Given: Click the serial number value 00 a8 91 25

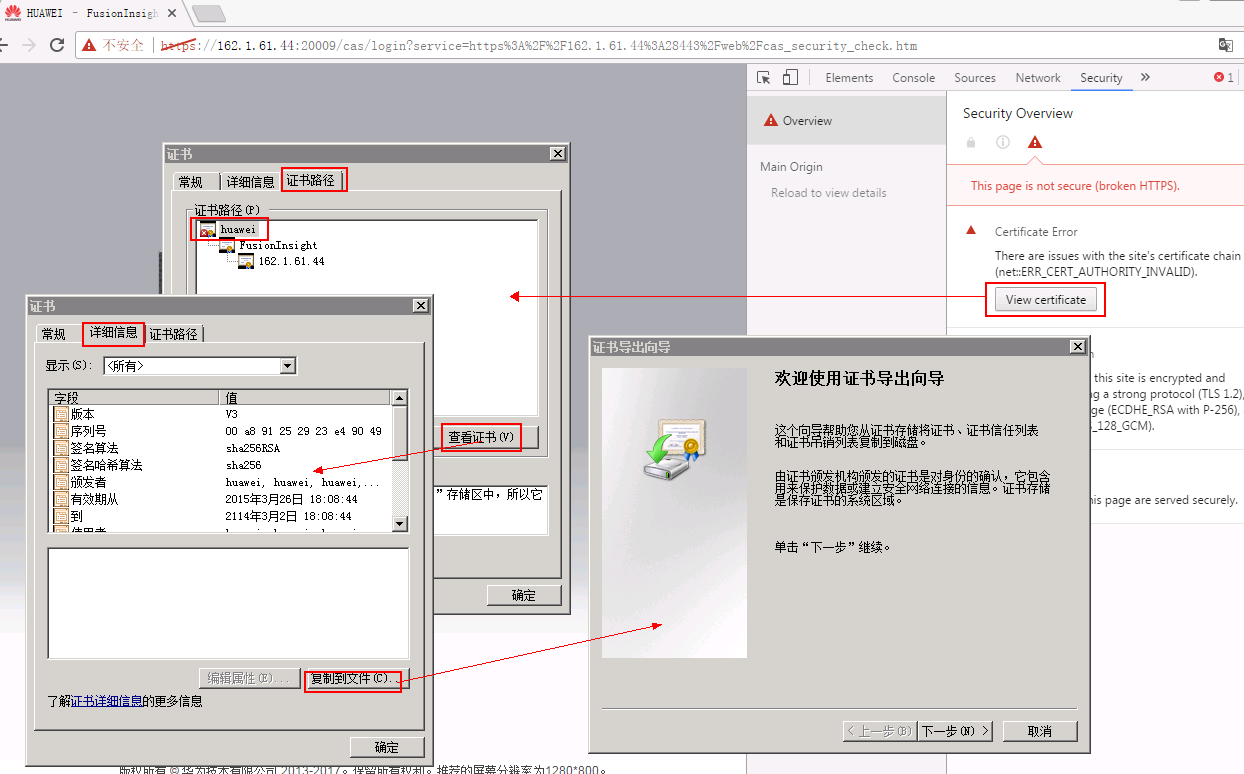Looking at the screenshot, I should tap(304, 431).
